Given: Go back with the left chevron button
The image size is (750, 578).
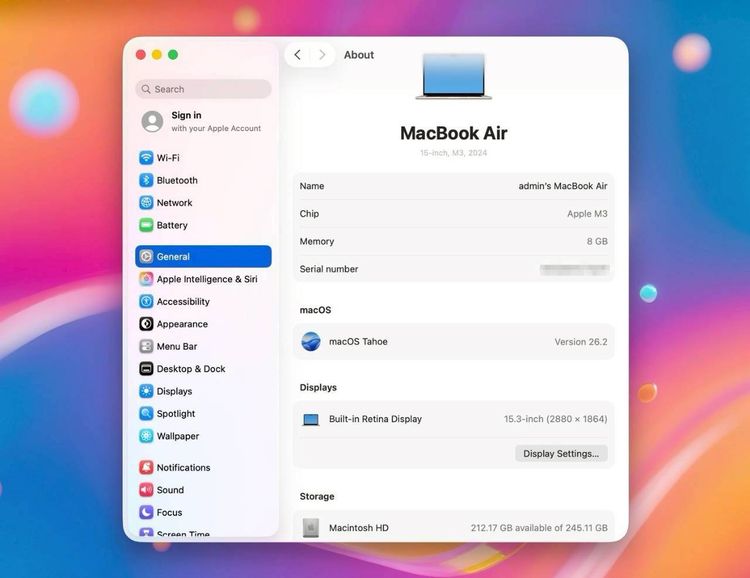Looking at the screenshot, I should coord(298,55).
